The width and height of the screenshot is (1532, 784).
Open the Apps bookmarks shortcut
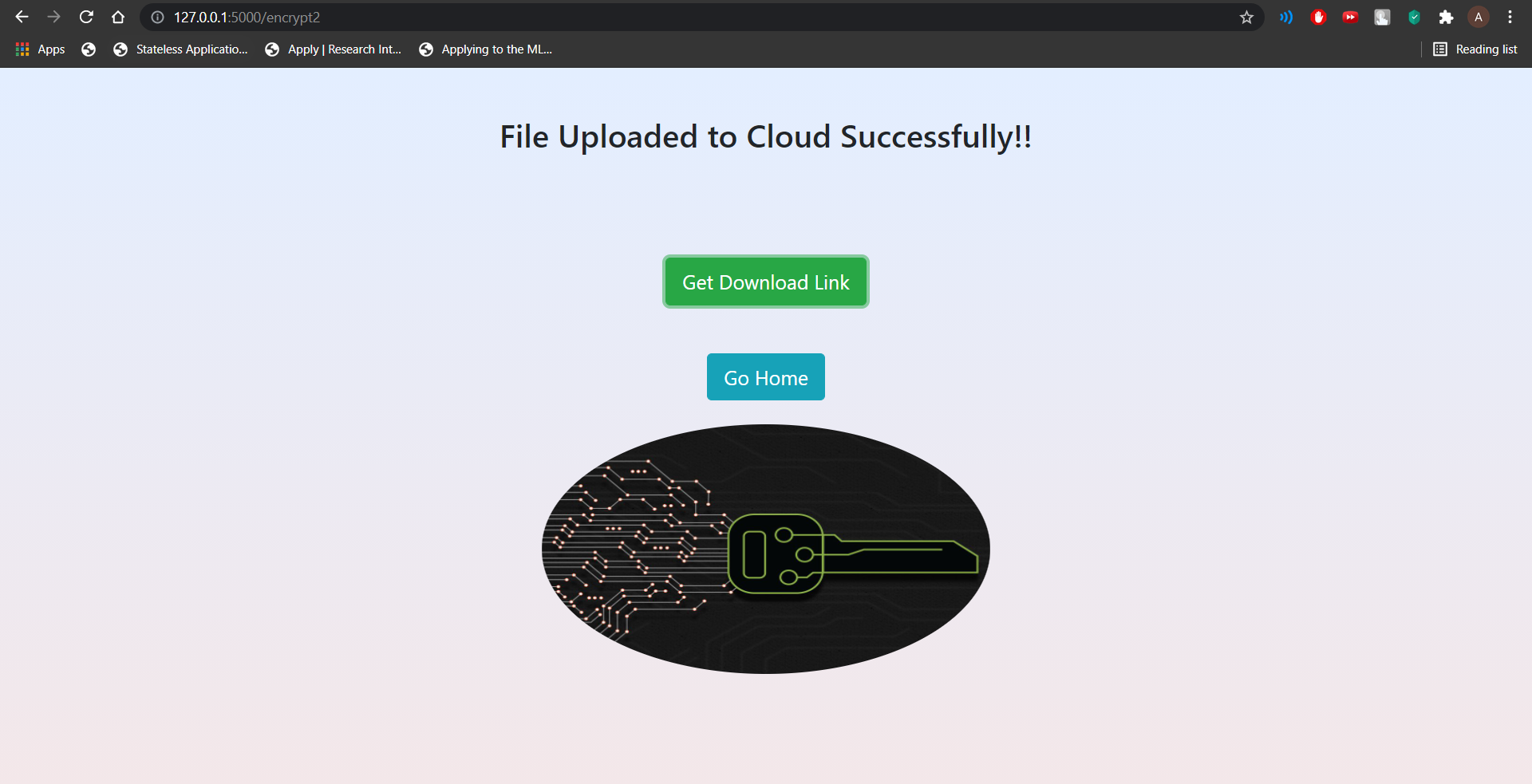click(40, 49)
